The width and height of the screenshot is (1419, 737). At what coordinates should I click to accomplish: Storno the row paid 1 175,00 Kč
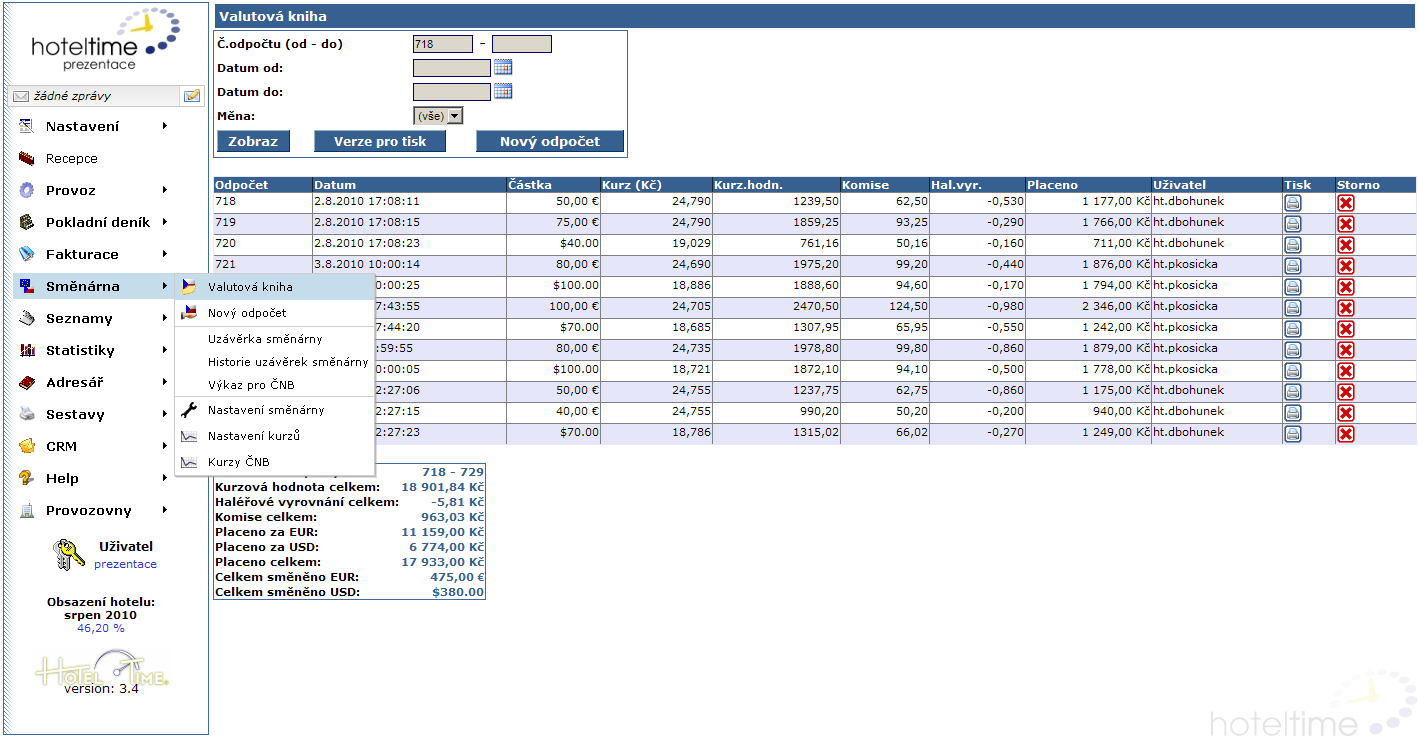click(1346, 392)
